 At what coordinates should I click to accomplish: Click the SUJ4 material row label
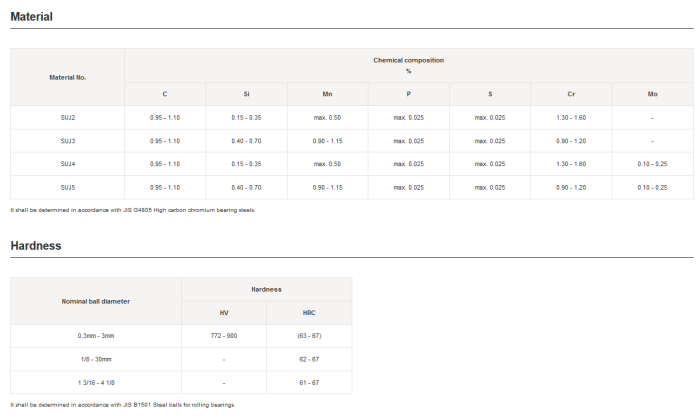67,164
